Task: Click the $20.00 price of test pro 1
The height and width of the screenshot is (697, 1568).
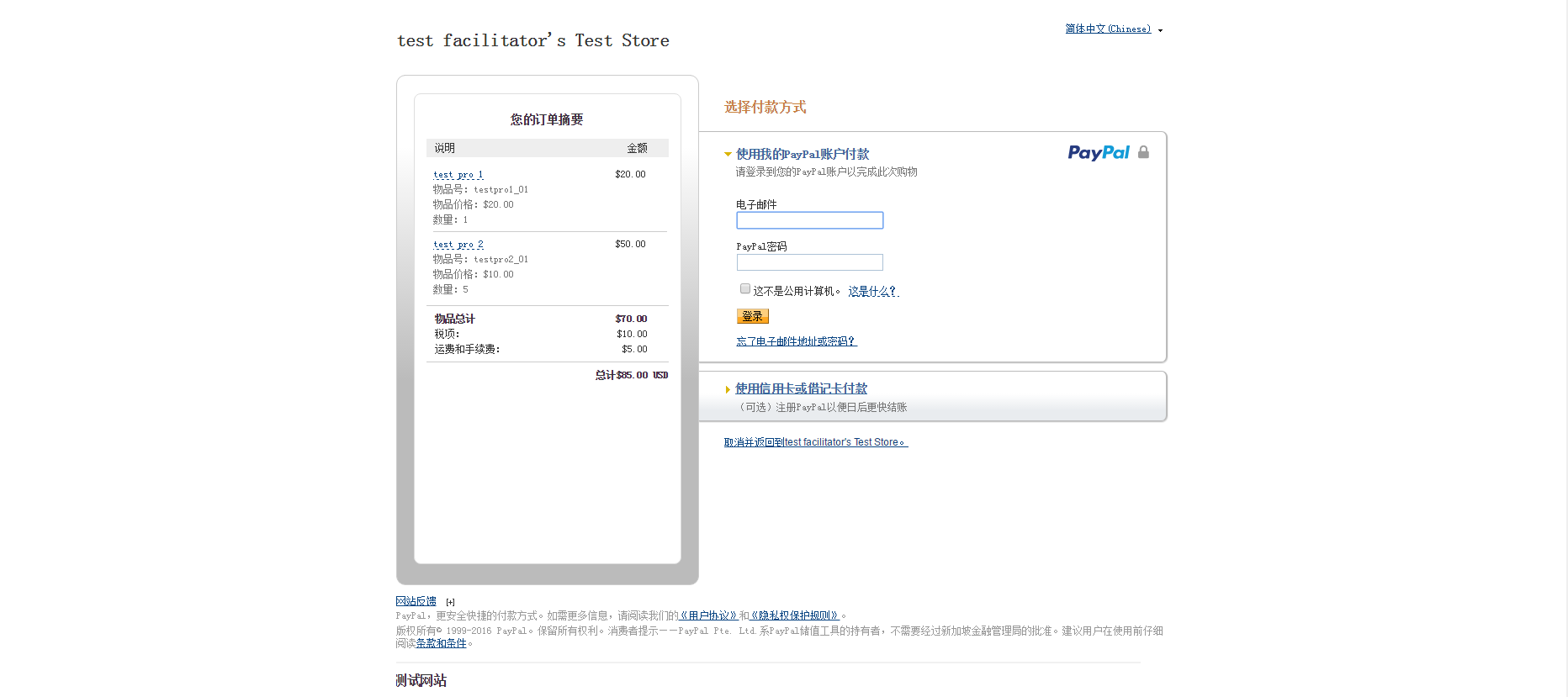Action: [630, 174]
